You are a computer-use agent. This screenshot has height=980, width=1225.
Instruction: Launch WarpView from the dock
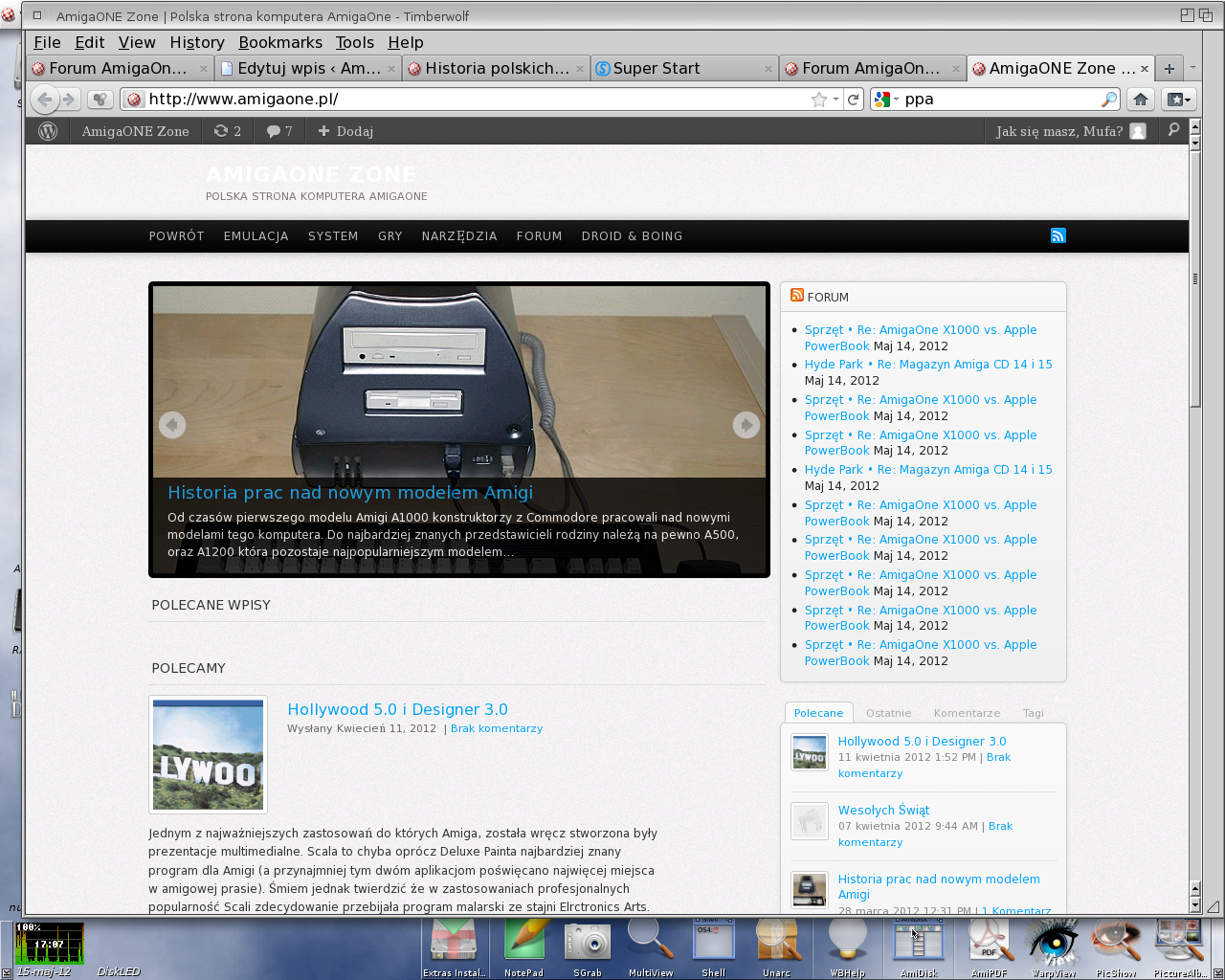(1053, 947)
